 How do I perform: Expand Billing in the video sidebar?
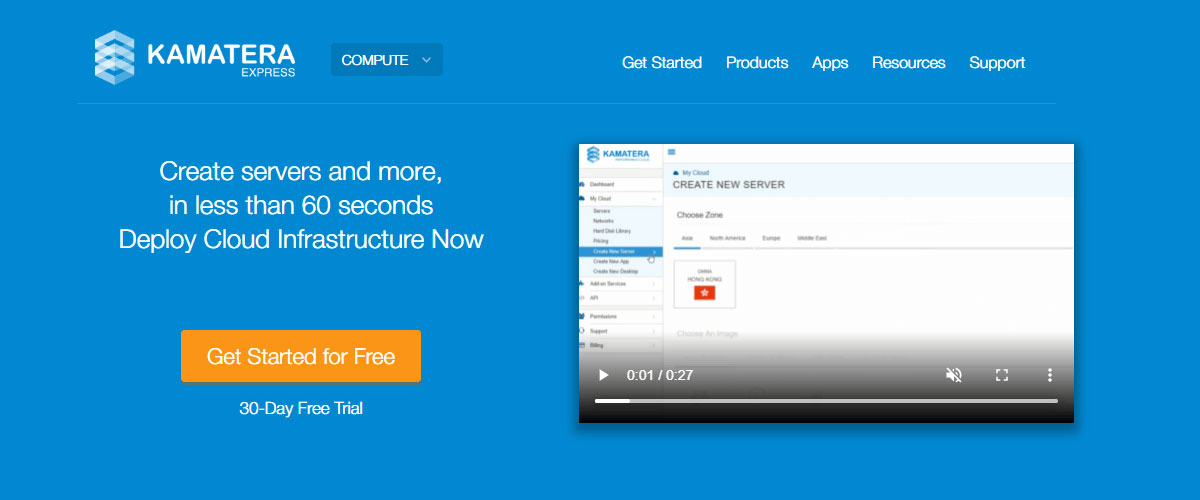tap(620, 345)
